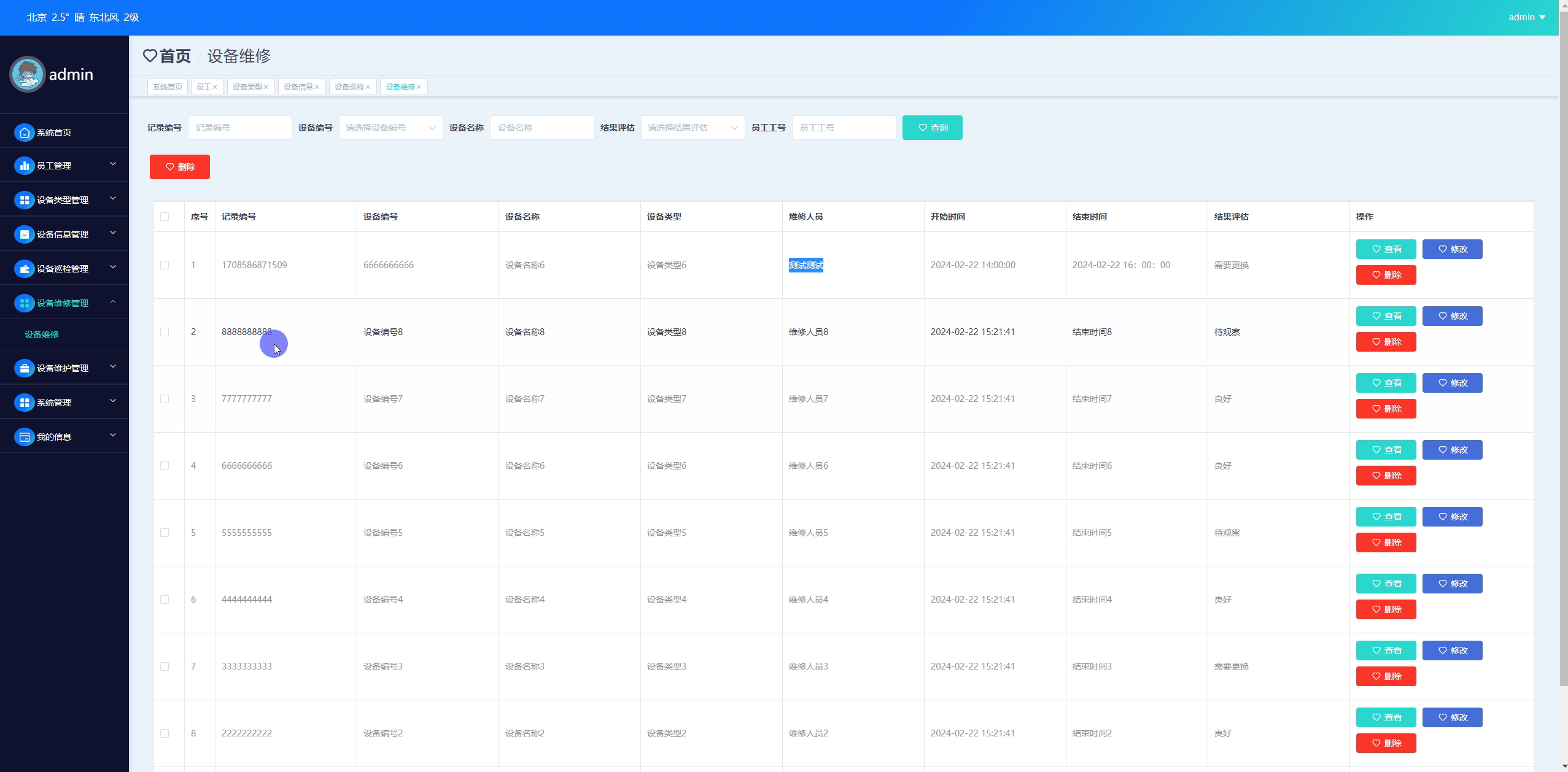Check the select-all checkbox in table header

[x=165, y=217]
